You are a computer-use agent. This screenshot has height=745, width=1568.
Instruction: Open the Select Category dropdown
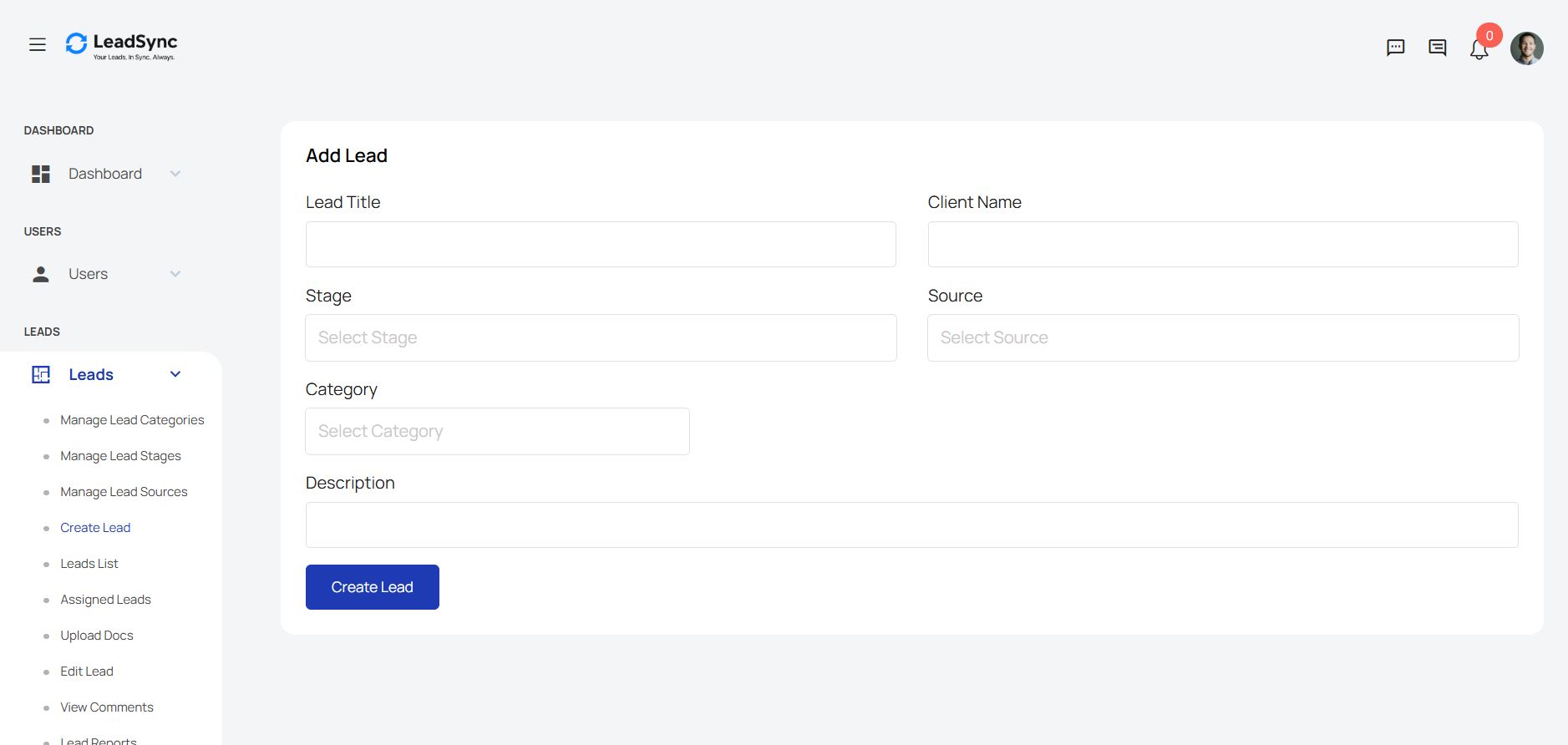[x=497, y=432]
